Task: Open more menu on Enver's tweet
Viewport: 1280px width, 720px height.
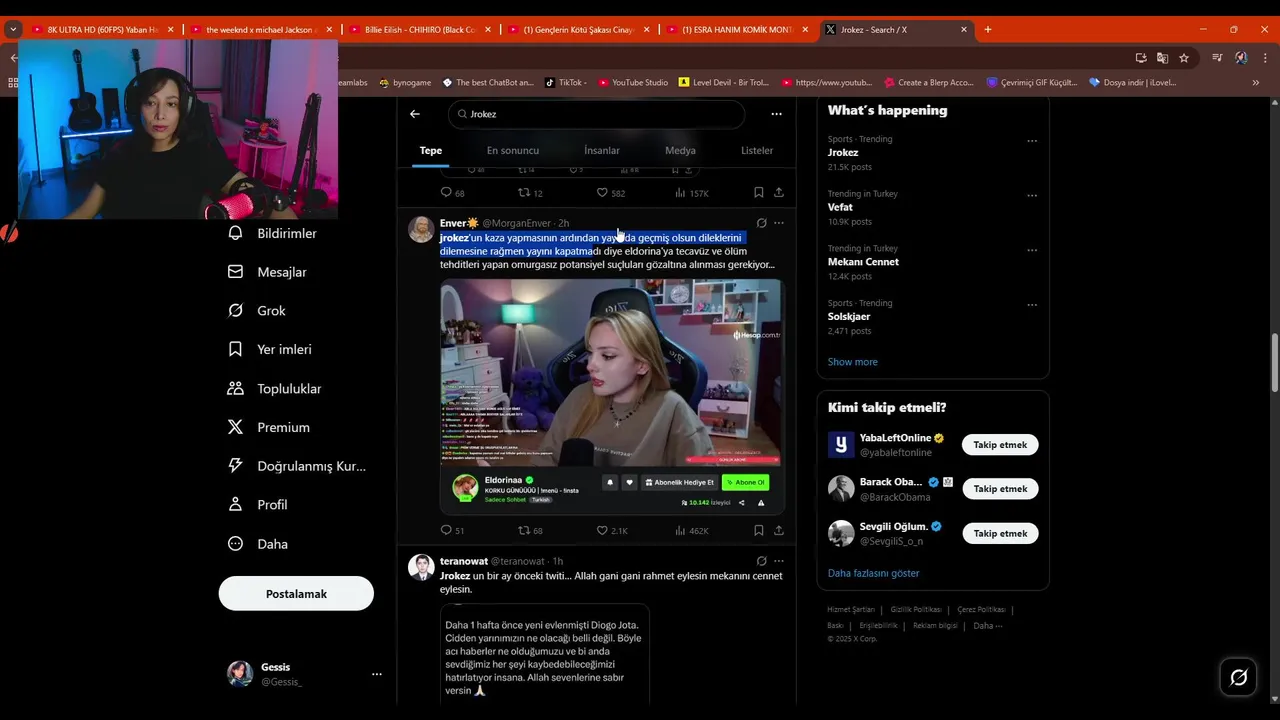Action: click(779, 223)
